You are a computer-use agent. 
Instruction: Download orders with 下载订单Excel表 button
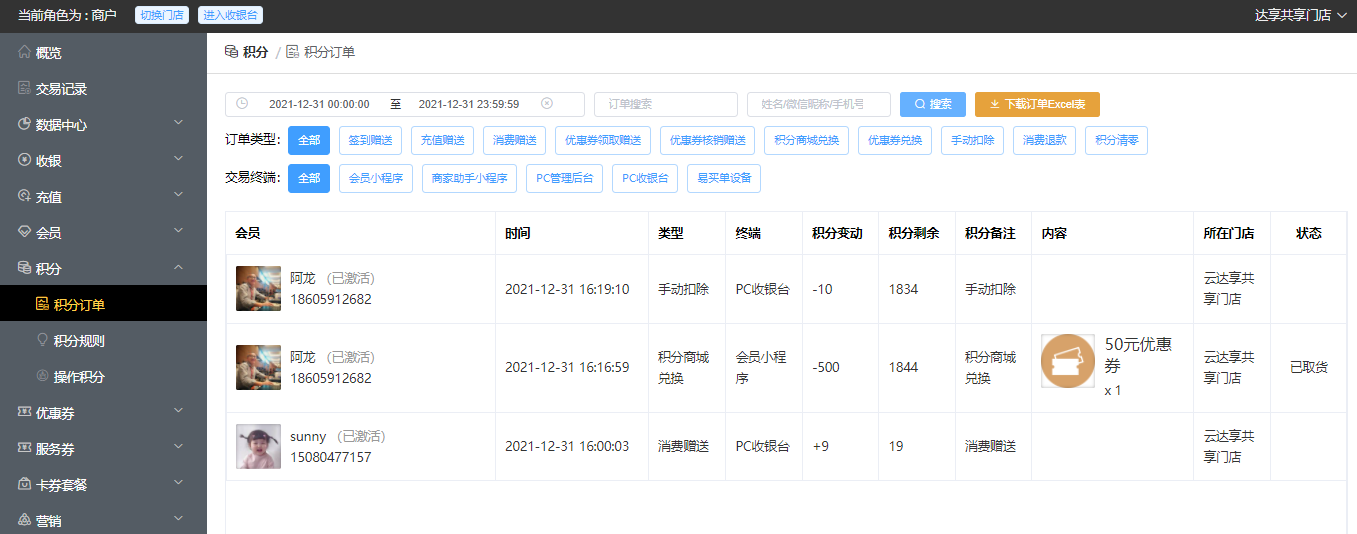1037,104
